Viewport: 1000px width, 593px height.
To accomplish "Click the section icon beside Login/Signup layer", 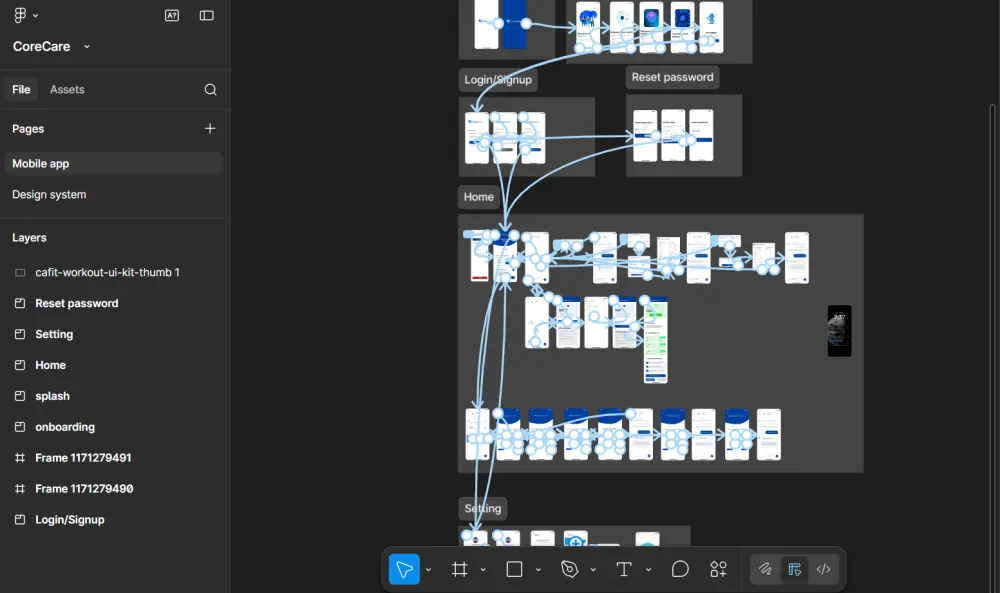I will click(x=20, y=520).
